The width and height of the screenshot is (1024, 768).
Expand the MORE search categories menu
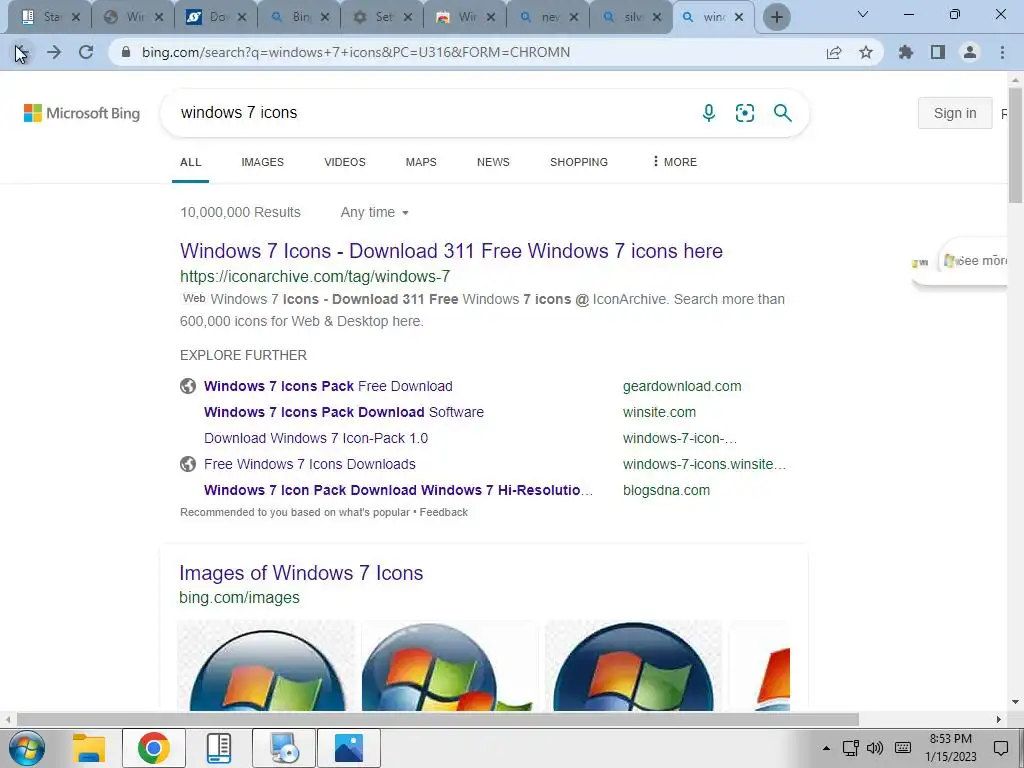tap(674, 162)
